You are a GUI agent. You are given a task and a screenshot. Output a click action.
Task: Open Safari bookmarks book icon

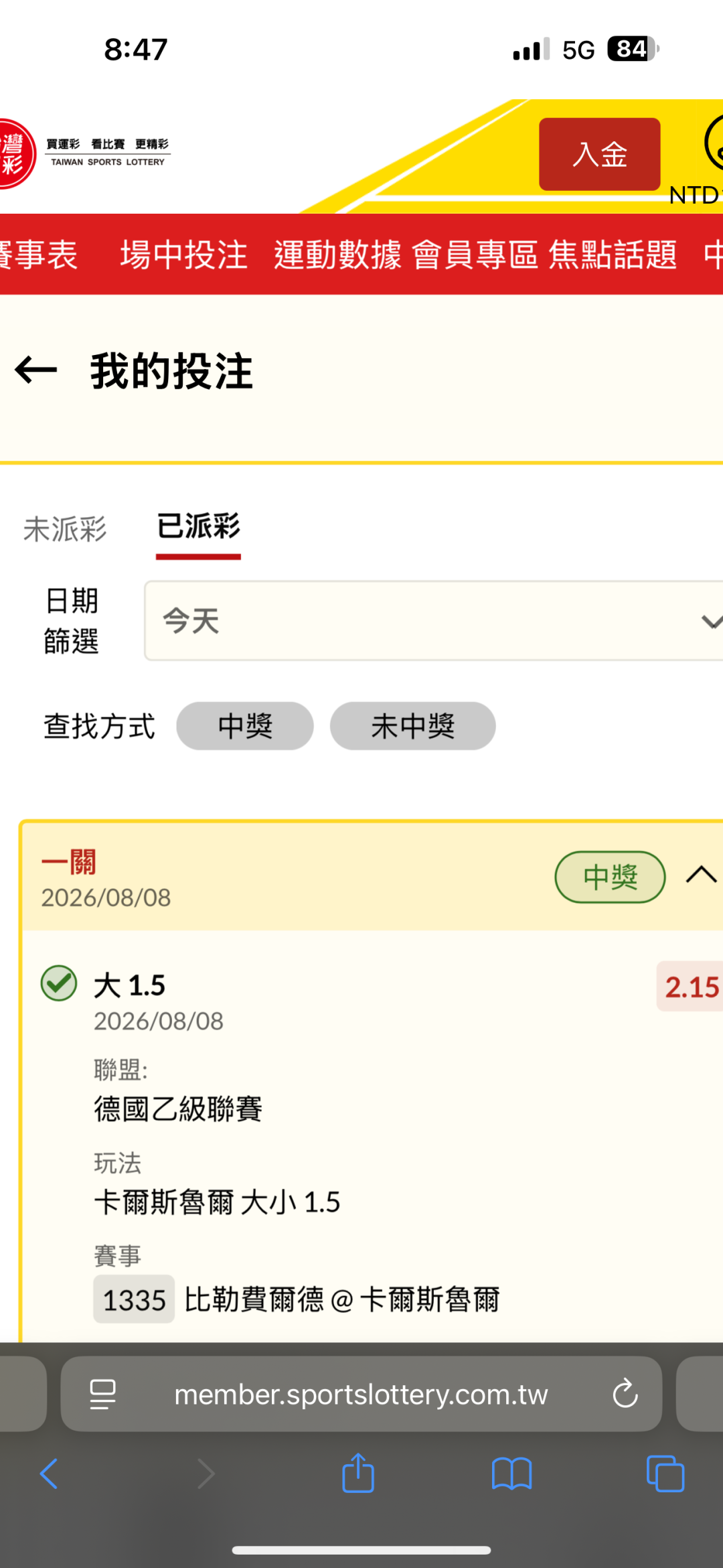pos(511,1474)
